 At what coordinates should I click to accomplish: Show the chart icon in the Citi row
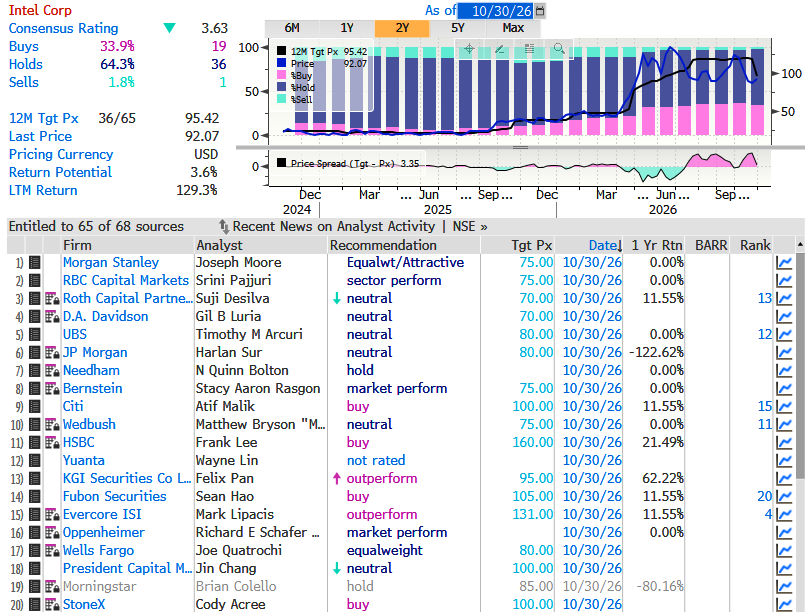[x=784, y=407]
